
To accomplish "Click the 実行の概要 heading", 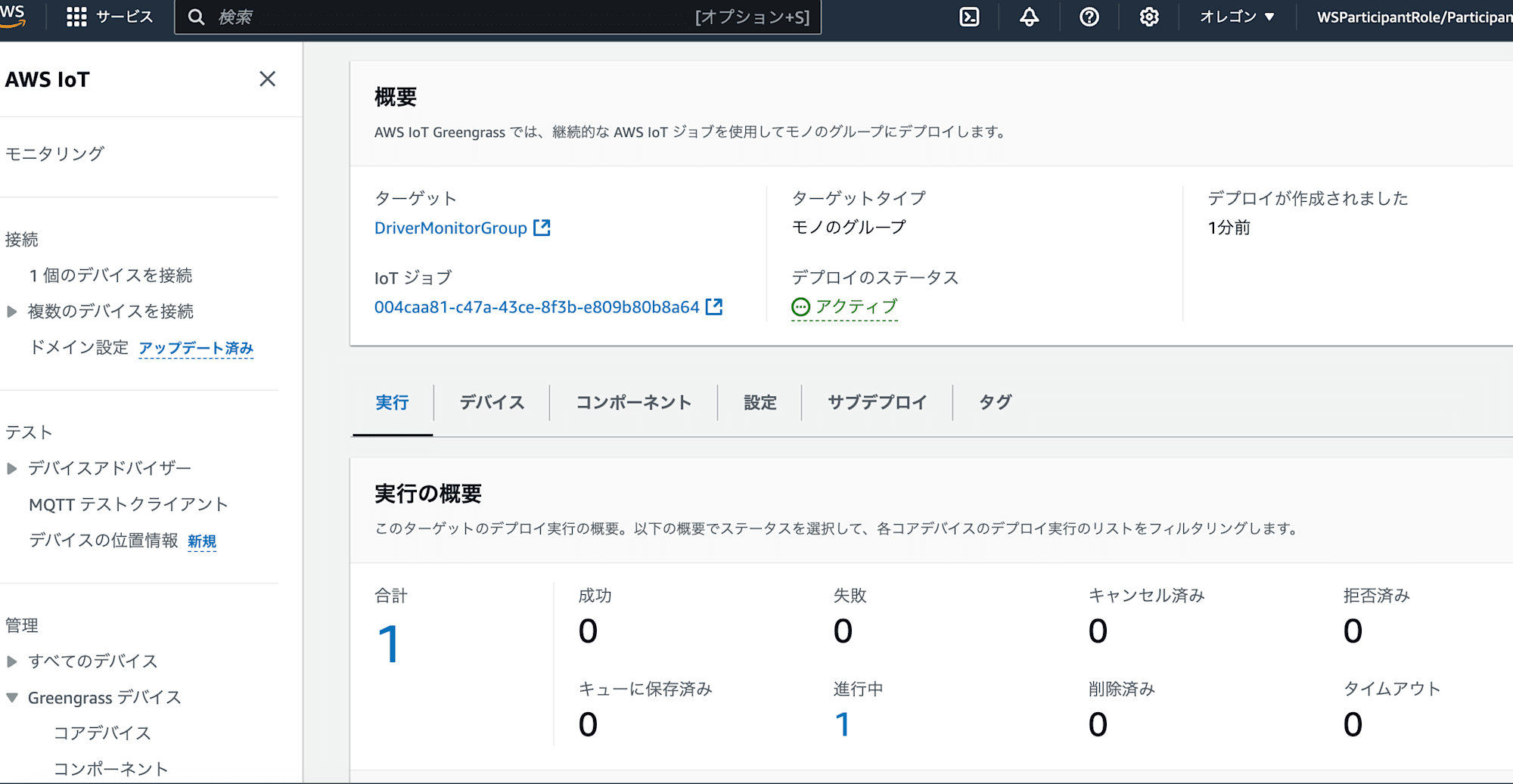I will click(x=428, y=494).
